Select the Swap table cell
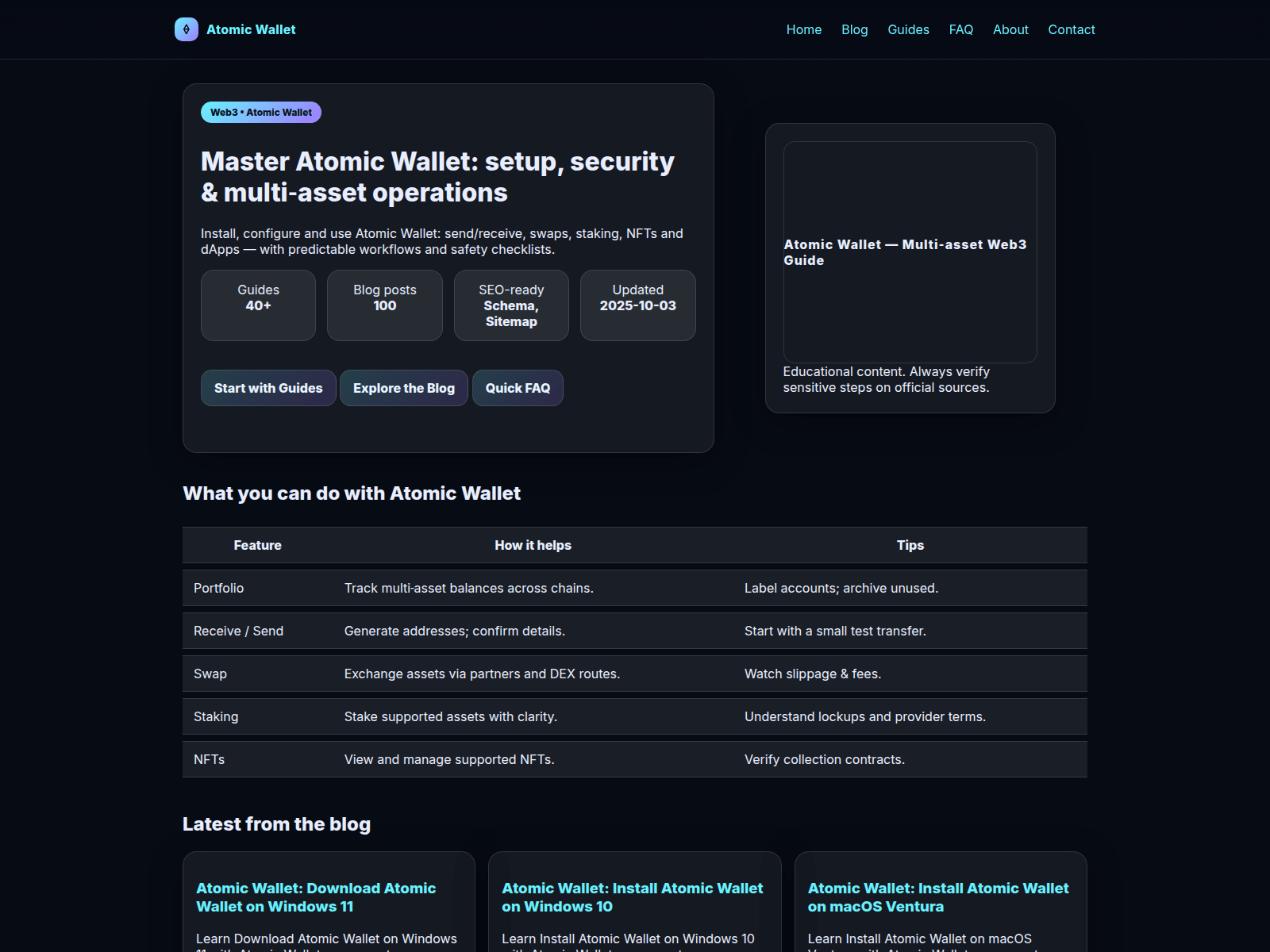This screenshot has width=1270, height=952. tap(258, 674)
